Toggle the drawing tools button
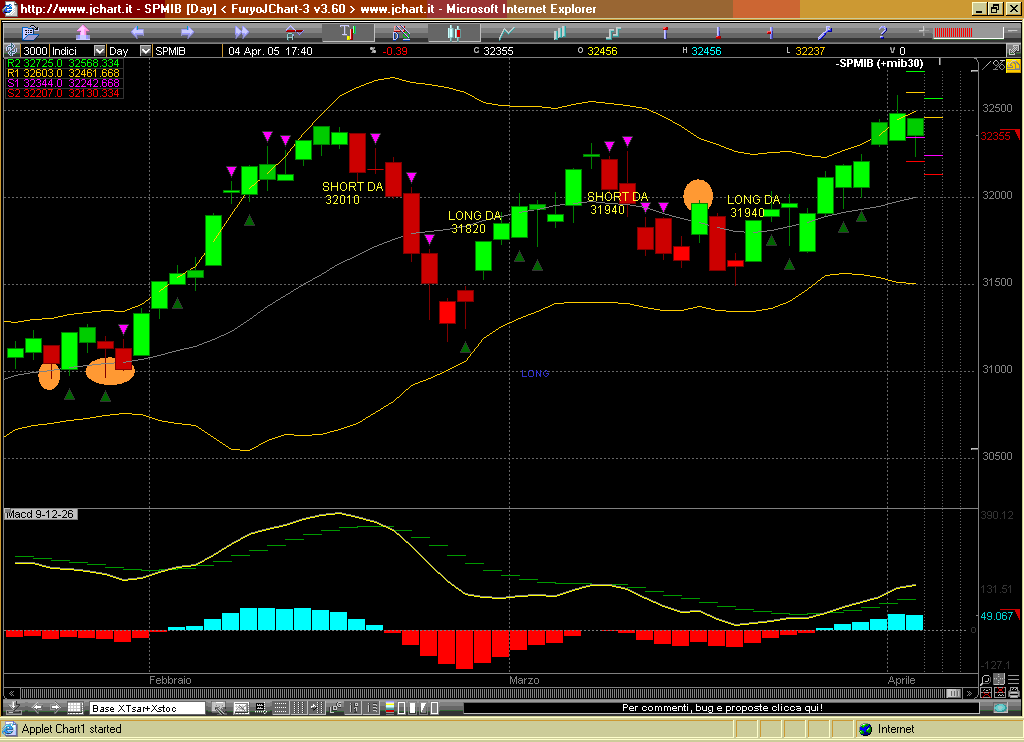This screenshot has height=742, width=1024. click(398, 32)
